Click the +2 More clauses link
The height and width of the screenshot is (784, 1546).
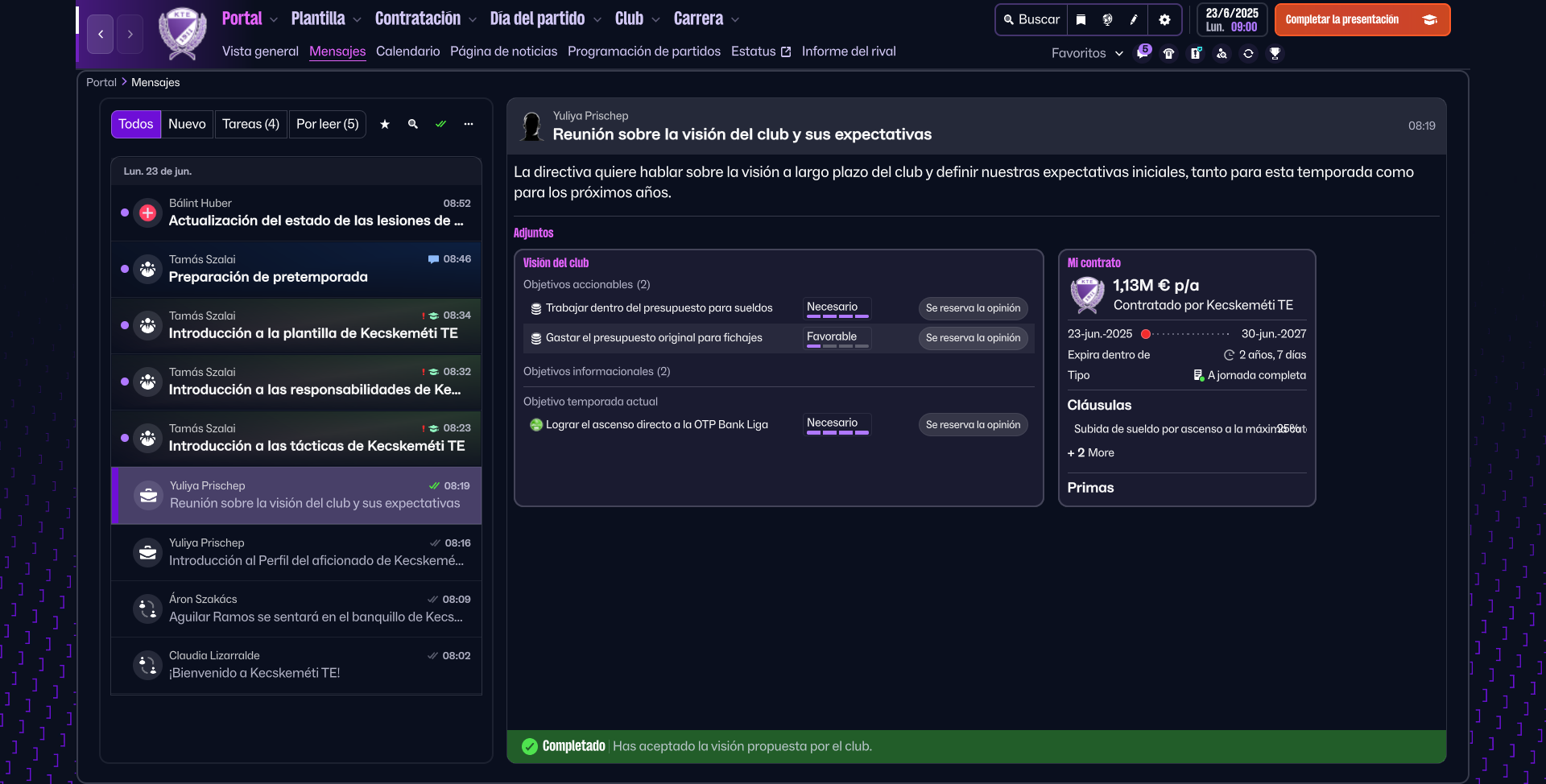1091,452
